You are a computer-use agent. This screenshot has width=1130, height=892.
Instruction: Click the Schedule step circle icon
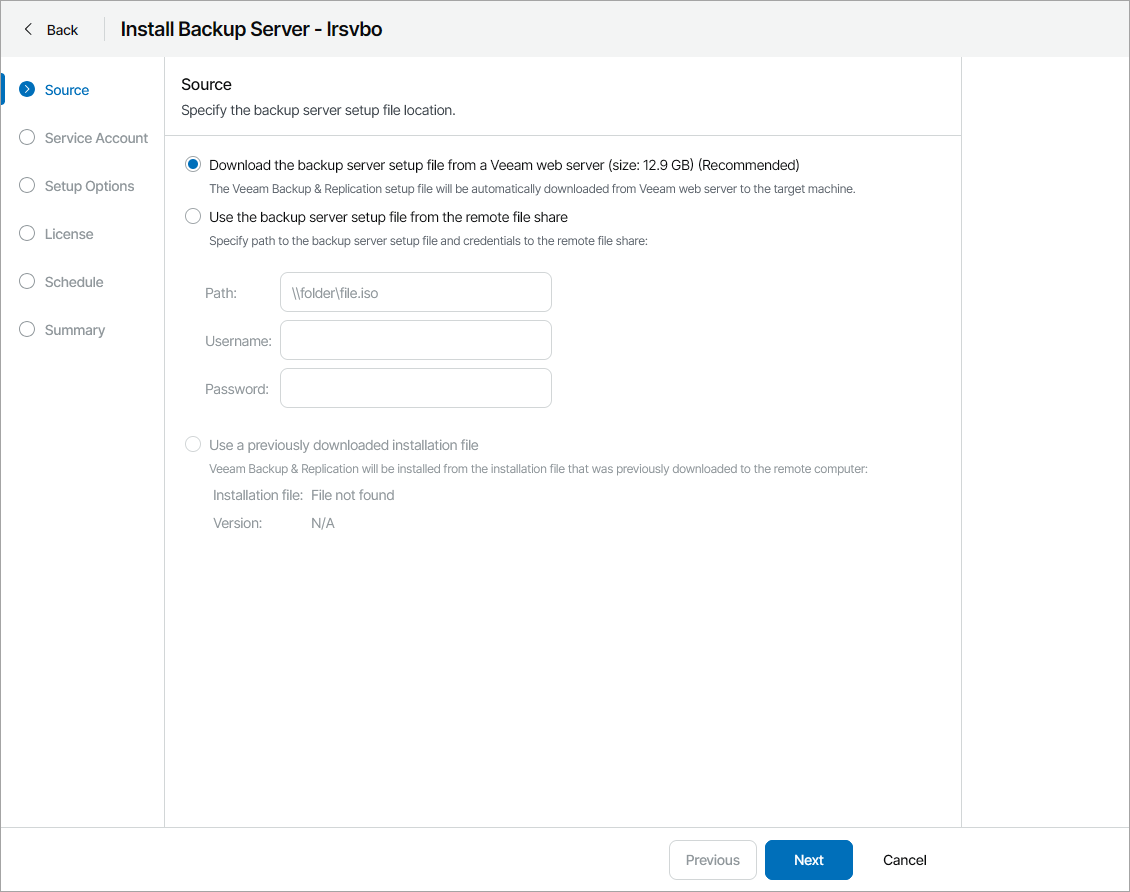[26, 281]
